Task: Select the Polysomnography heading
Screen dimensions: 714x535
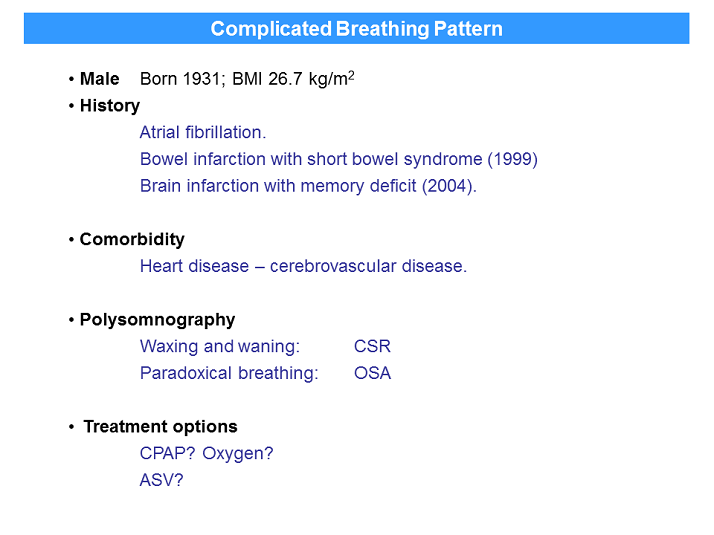Action: tap(157, 320)
